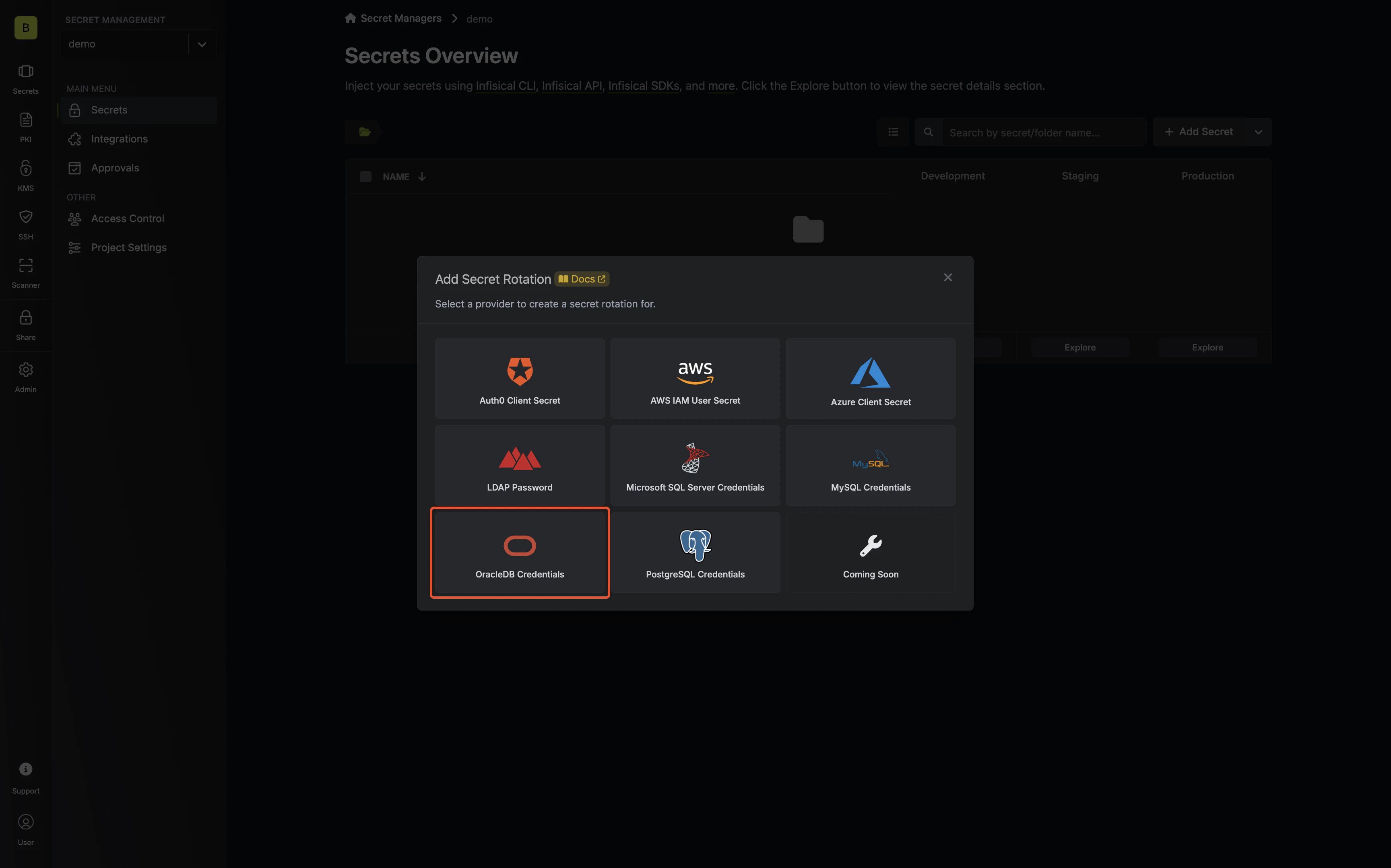
Task: Open the Docs link in dialog
Action: pos(582,279)
